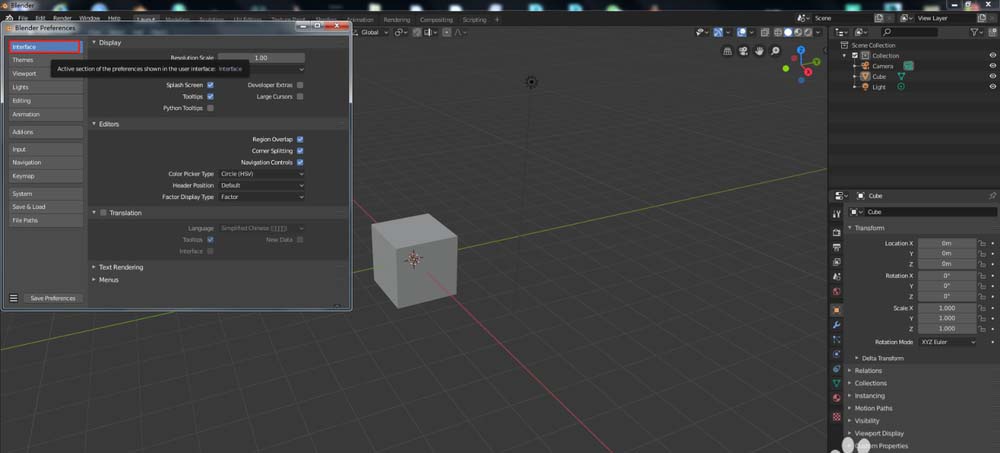Select rendered viewport shading icon
The height and width of the screenshot is (453, 1000).
point(807,33)
